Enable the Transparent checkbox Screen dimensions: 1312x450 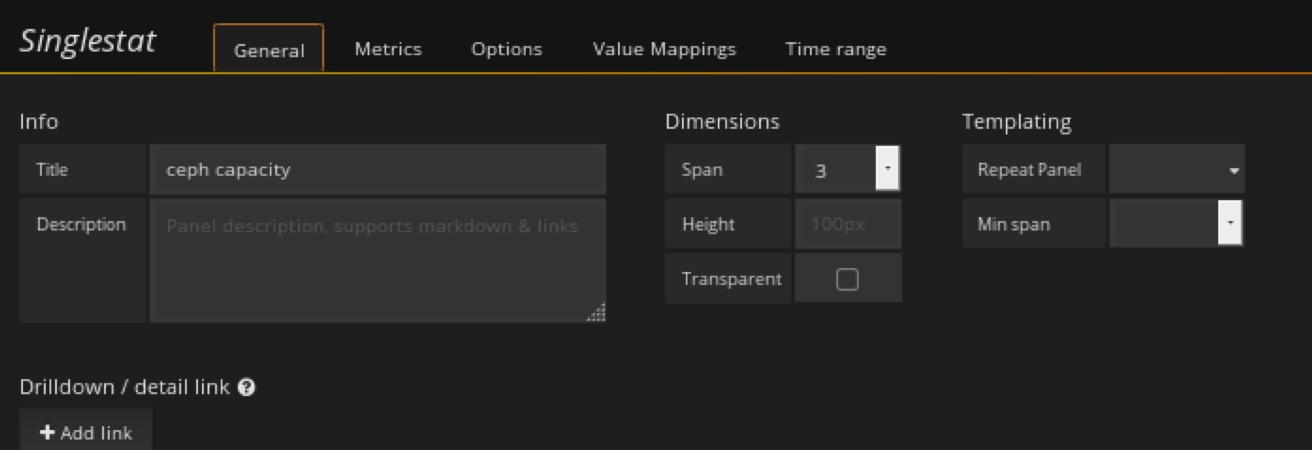pos(847,279)
